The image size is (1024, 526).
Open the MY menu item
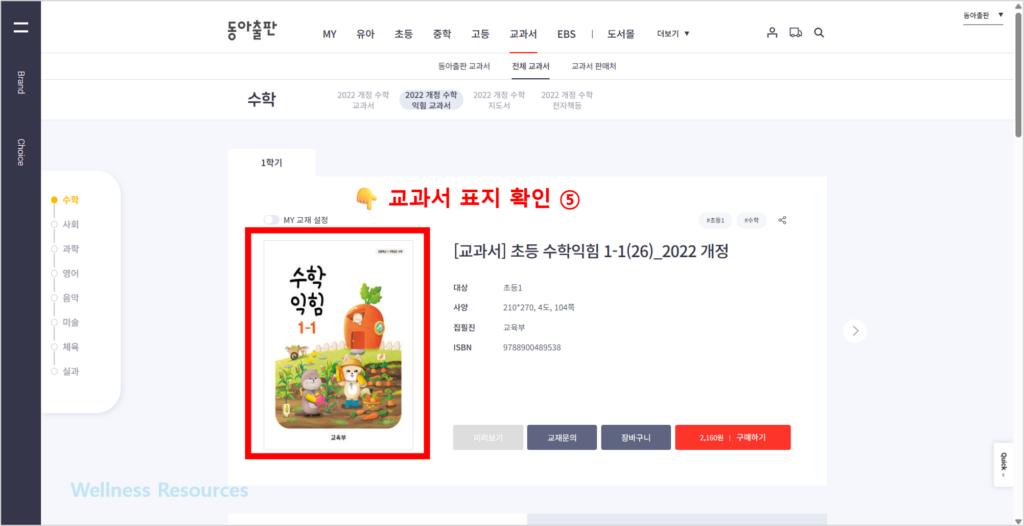[x=330, y=34]
